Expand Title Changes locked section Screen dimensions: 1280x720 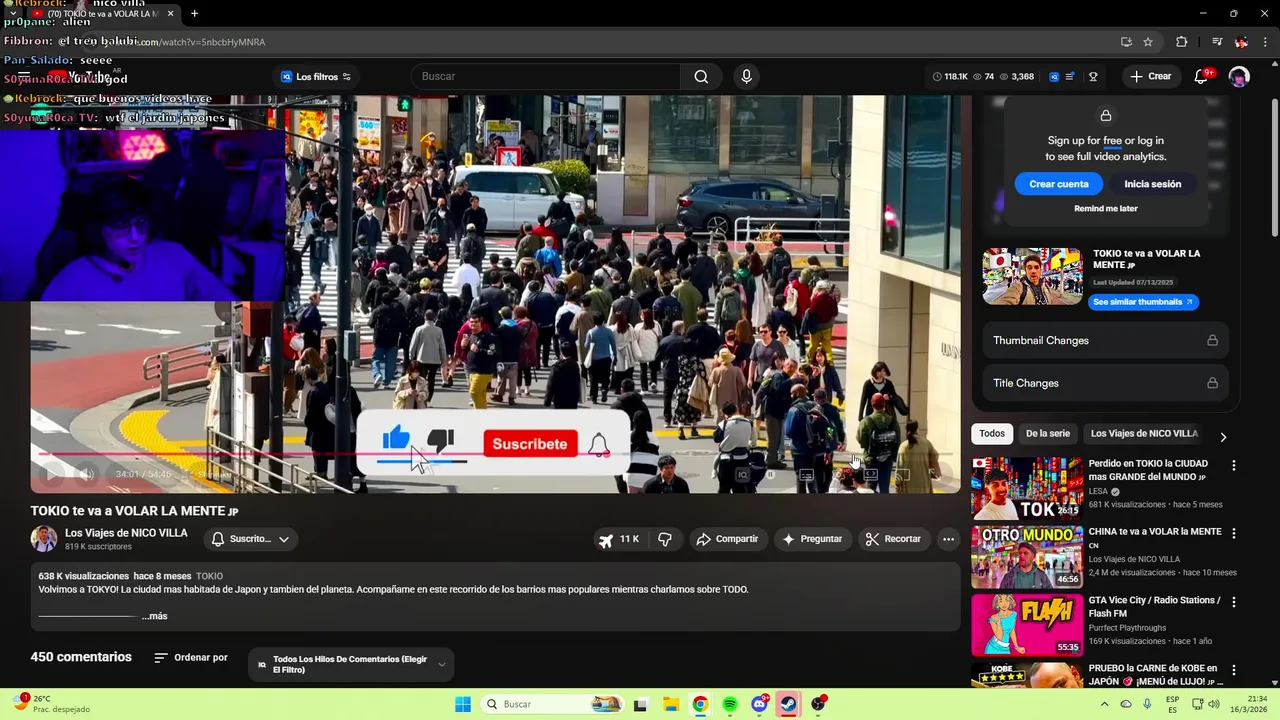[x=1105, y=383]
